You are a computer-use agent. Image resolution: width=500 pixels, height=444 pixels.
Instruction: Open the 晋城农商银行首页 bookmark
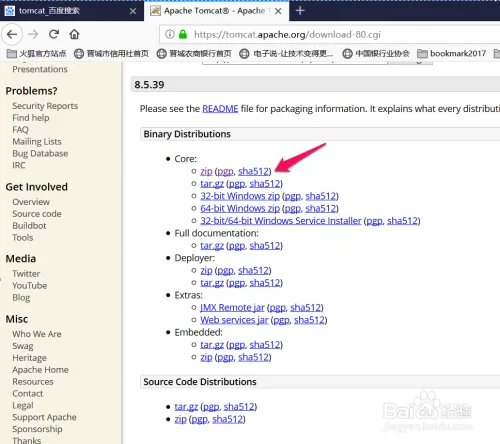pyautogui.click(x=194, y=53)
